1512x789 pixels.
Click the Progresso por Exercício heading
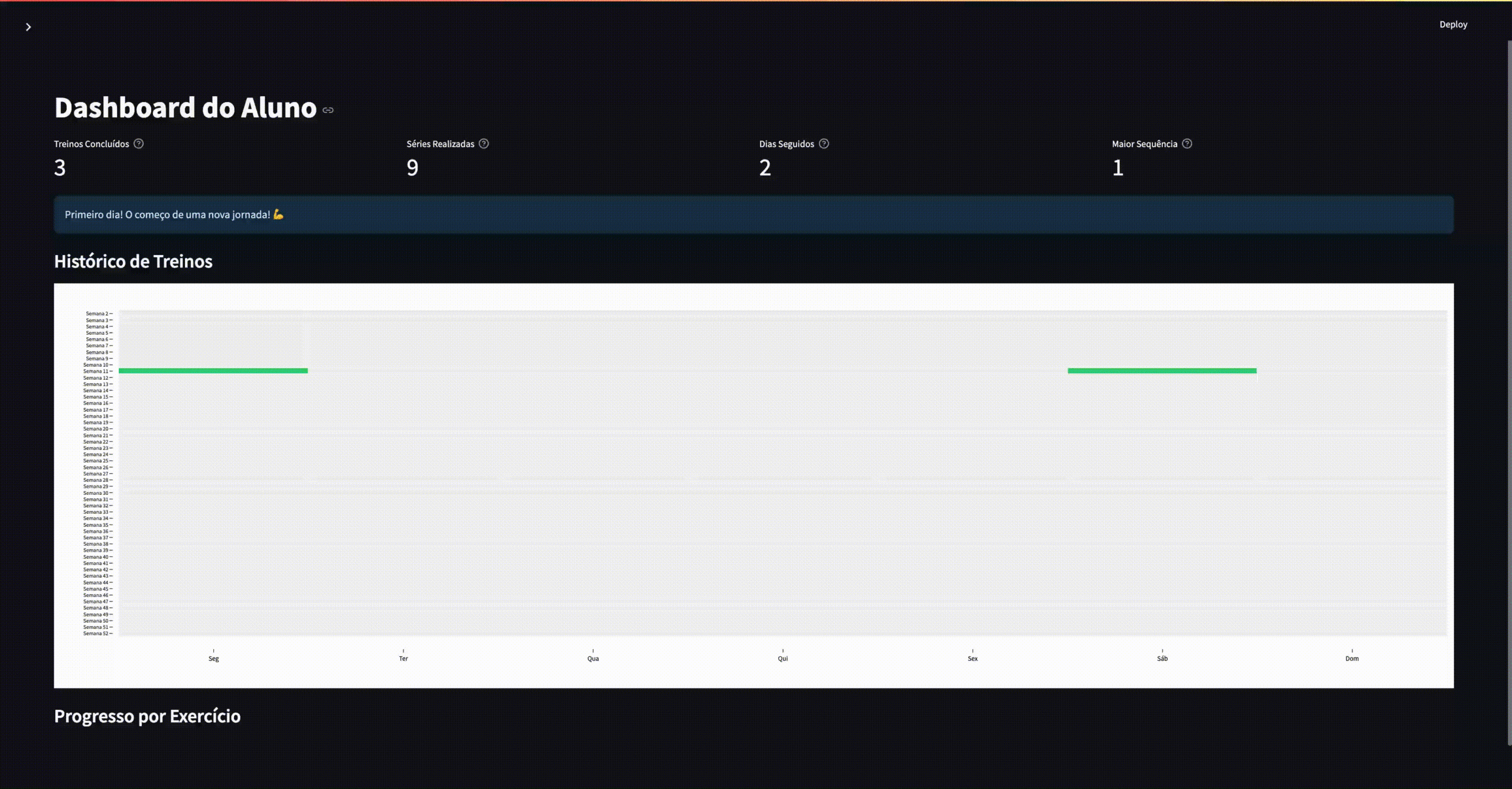tap(147, 716)
